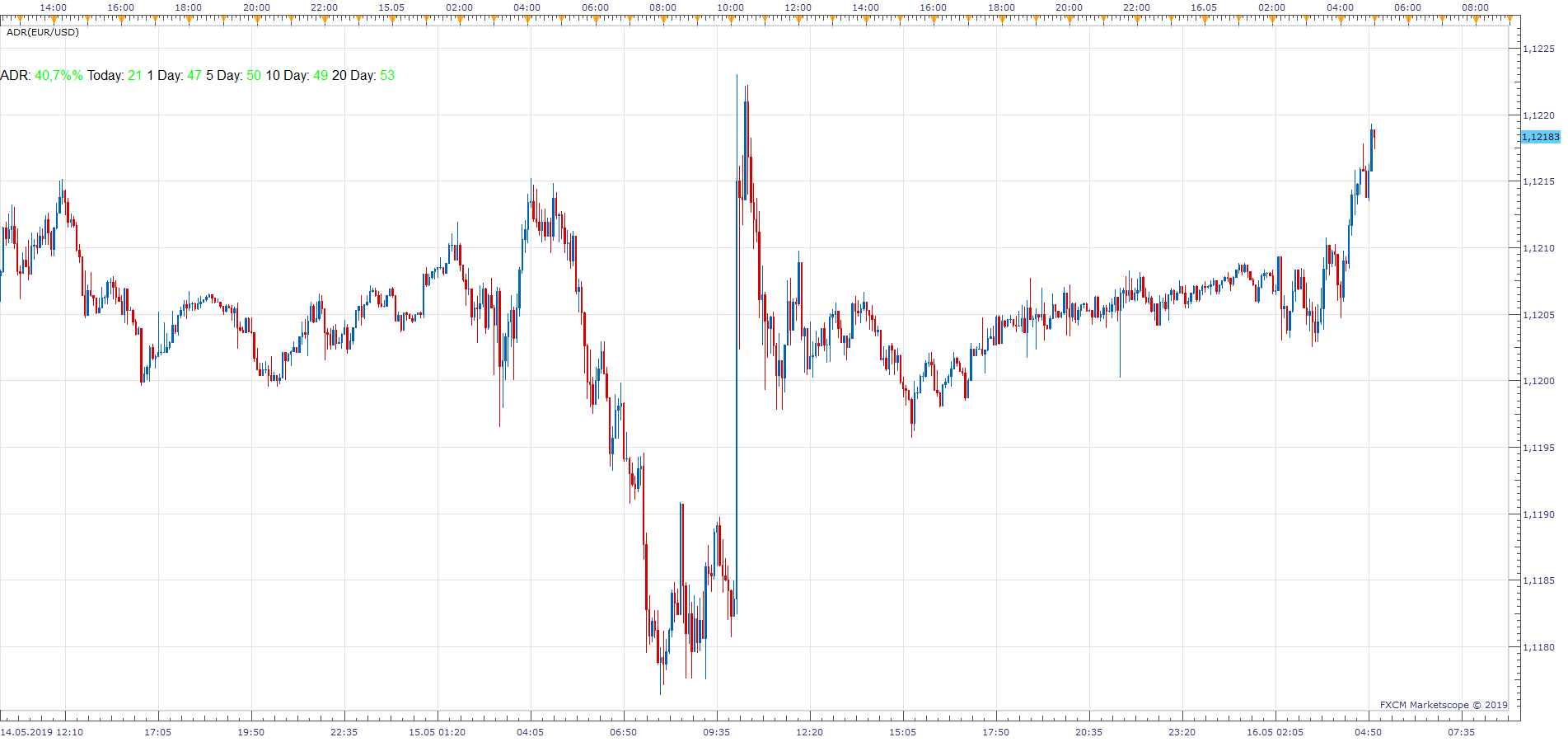
Task: Click the orange marker under 16.05 date label
Action: [1205, 20]
